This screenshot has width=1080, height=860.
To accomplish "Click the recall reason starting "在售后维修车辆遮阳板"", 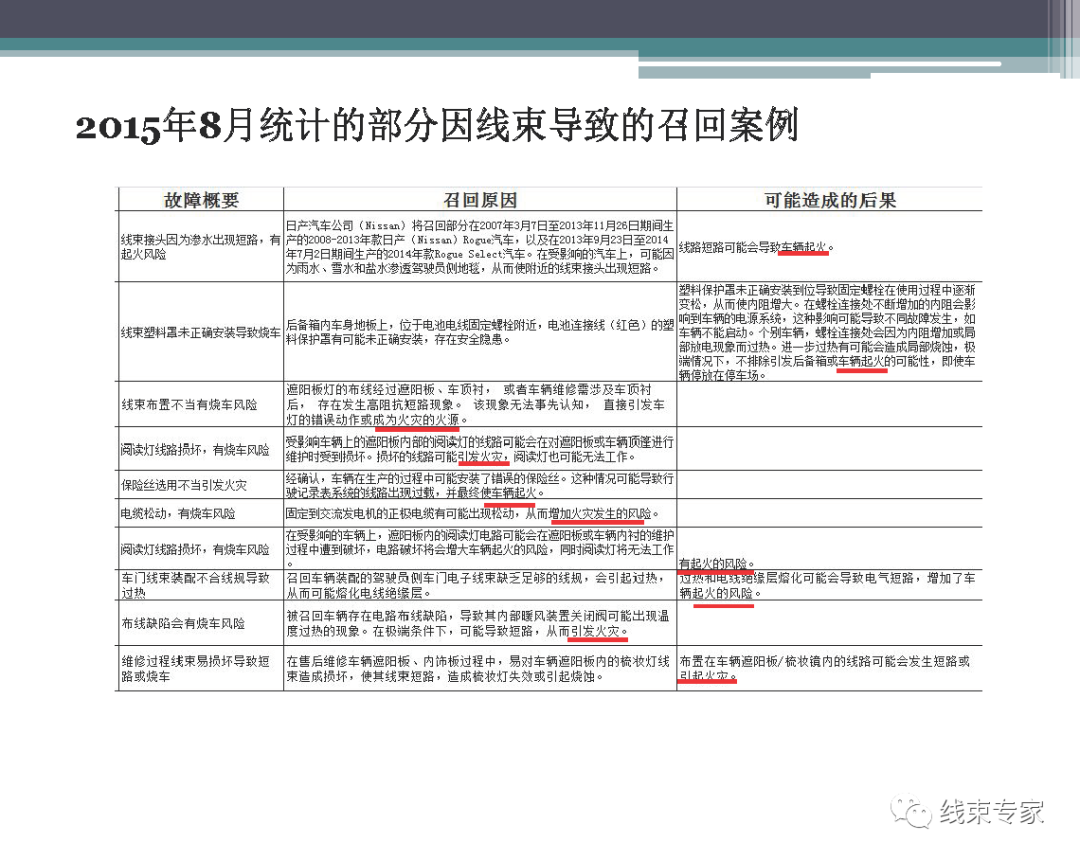I will [478, 669].
